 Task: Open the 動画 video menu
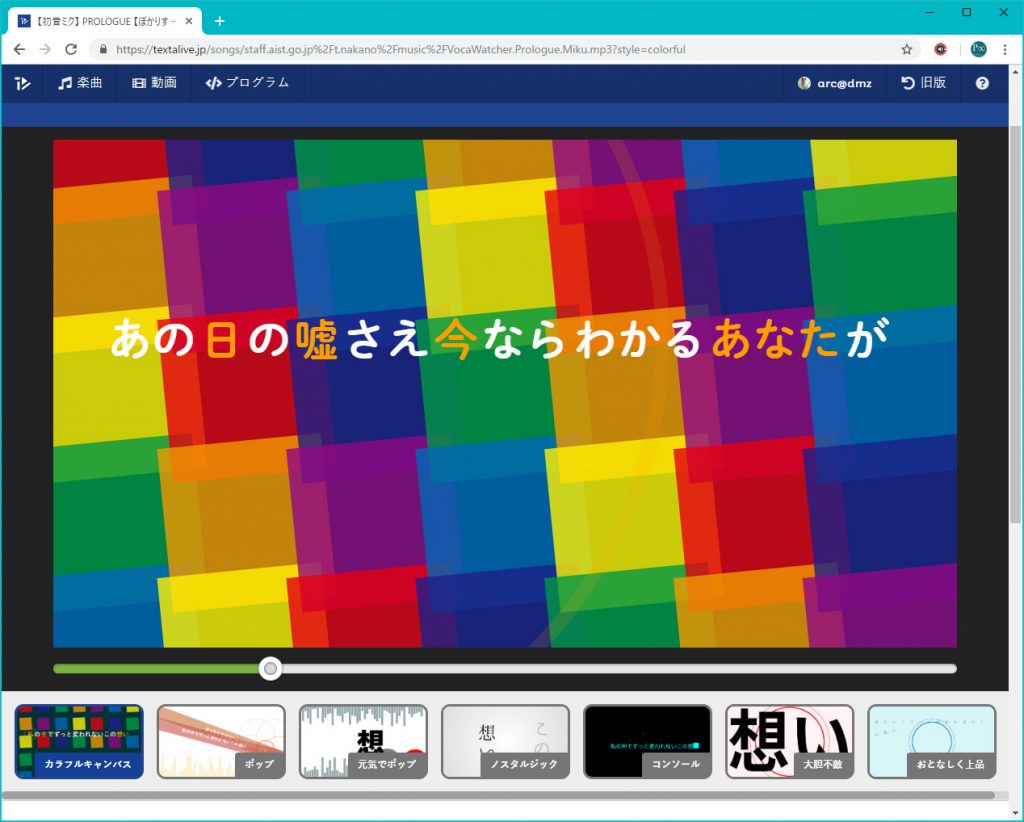pyautogui.click(x=154, y=83)
